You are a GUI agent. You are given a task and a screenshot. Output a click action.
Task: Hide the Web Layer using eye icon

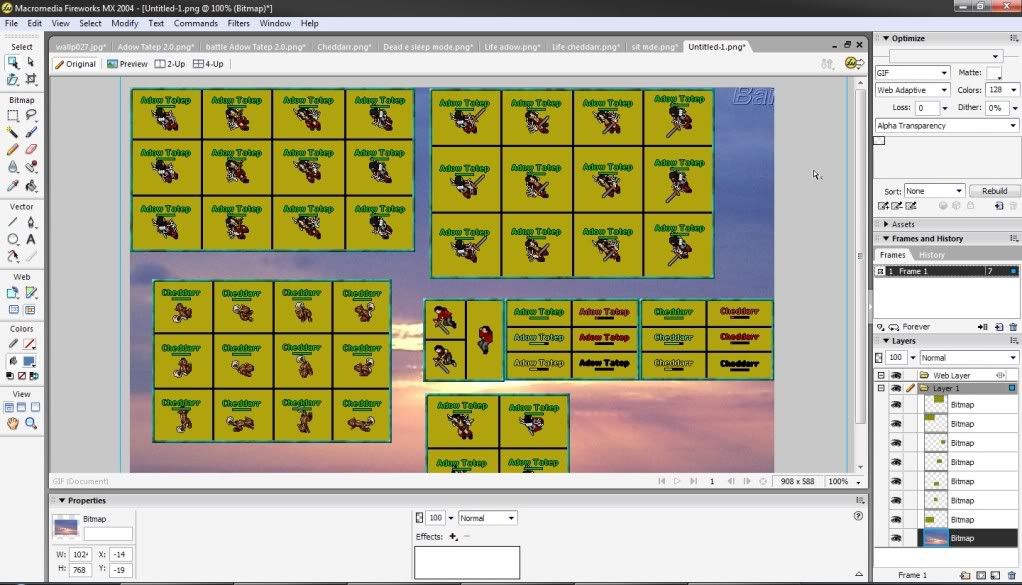pyautogui.click(x=896, y=375)
